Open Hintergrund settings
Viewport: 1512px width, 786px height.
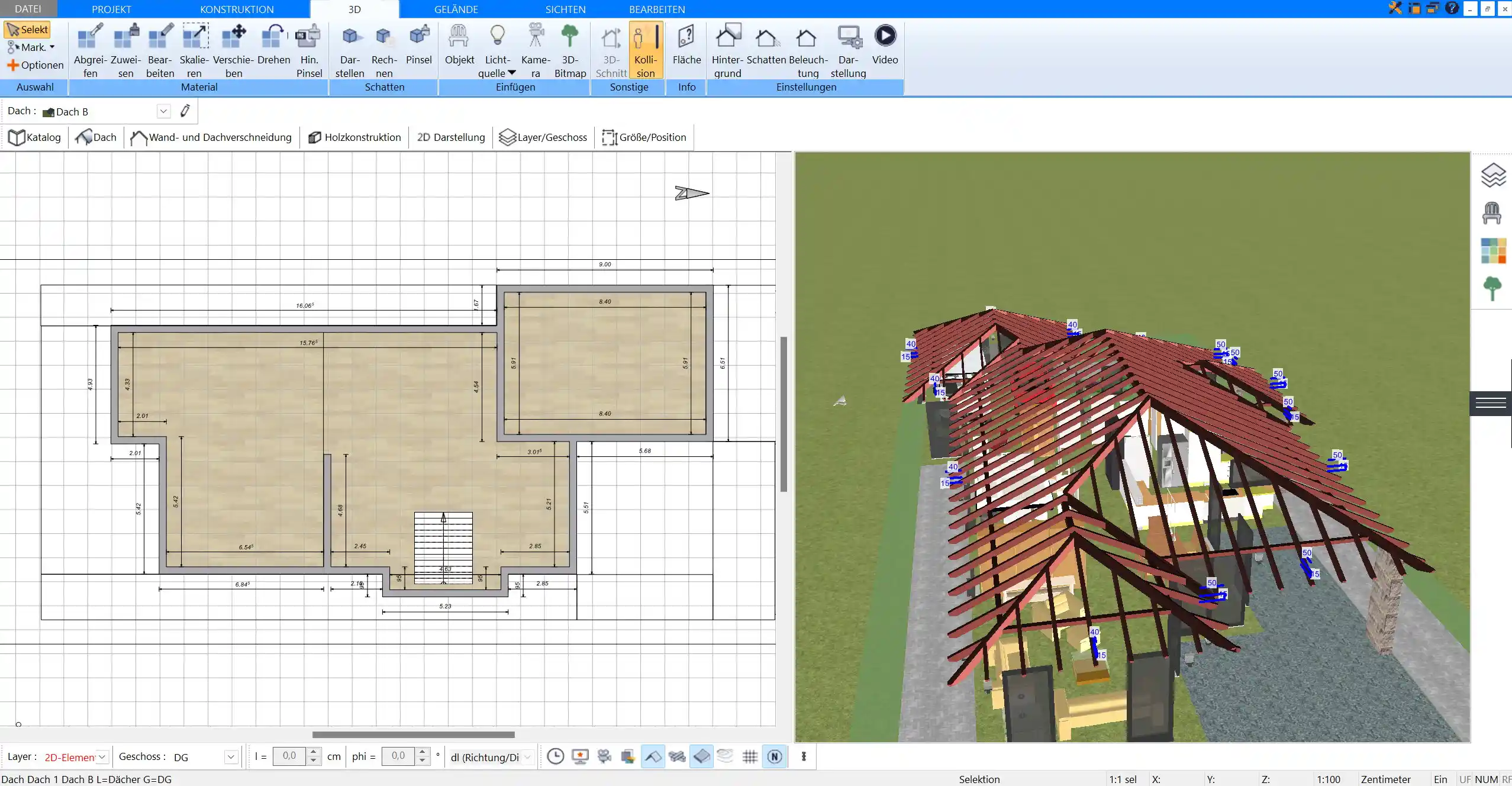(x=727, y=51)
